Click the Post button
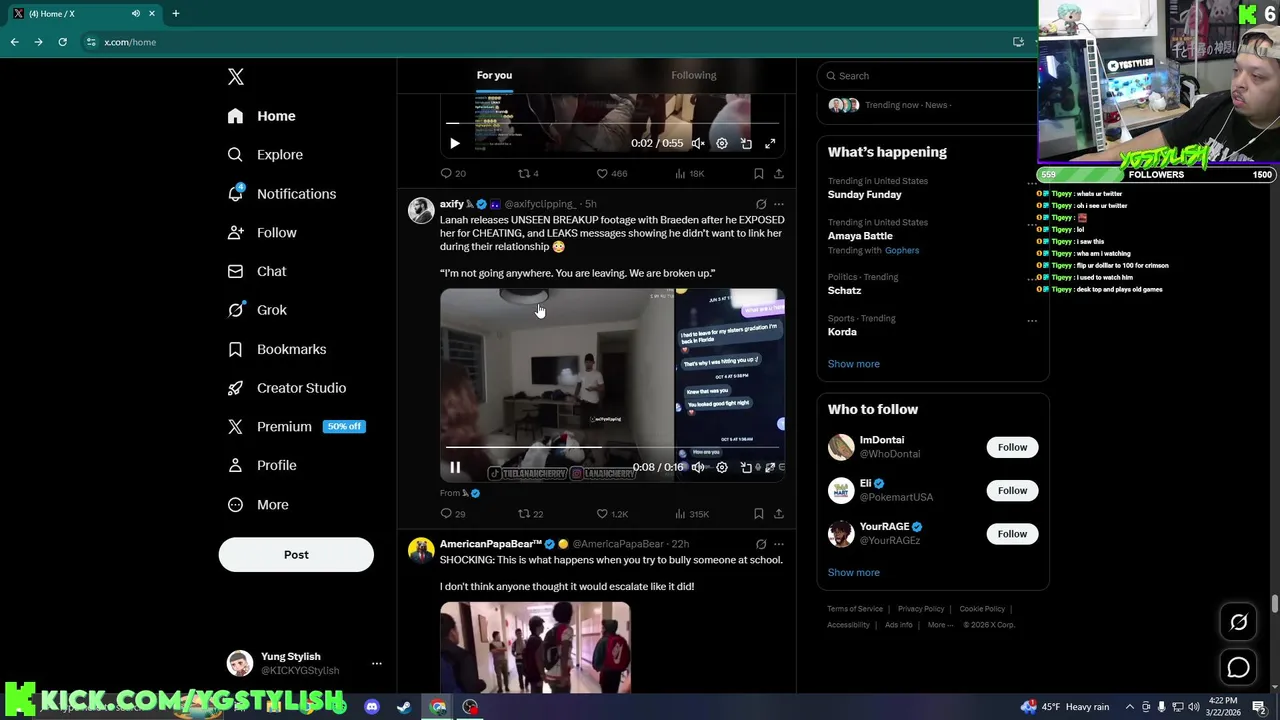 (296, 555)
